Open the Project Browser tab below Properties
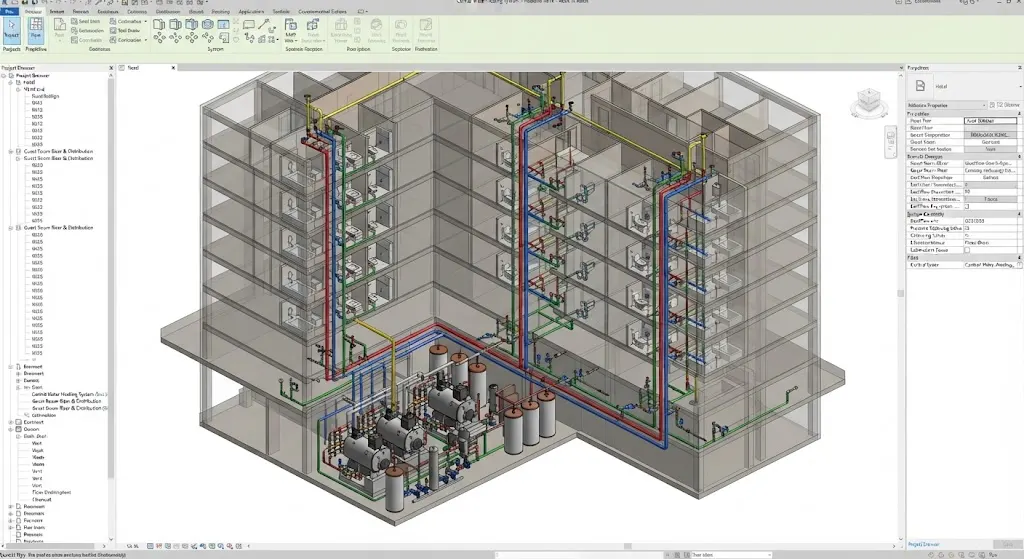The width and height of the screenshot is (1024, 559). point(924,544)
